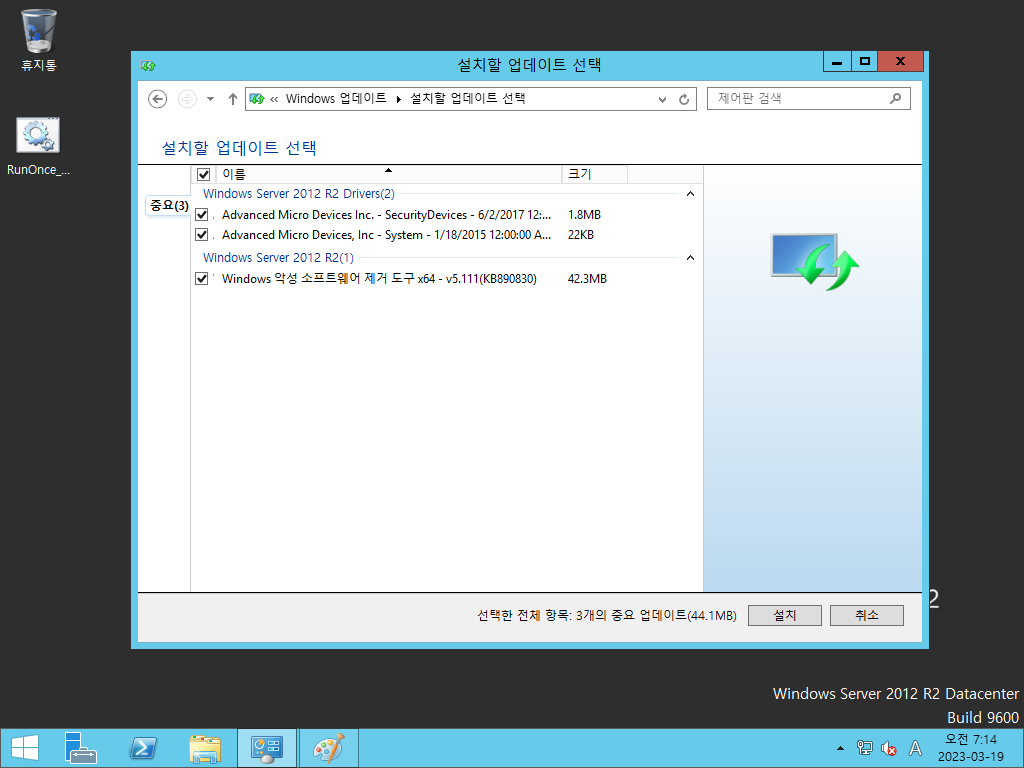The height and width of the screenshot is (768, 1024).
Task: Show hidden tray icons arrow
Action: [840, 748]
